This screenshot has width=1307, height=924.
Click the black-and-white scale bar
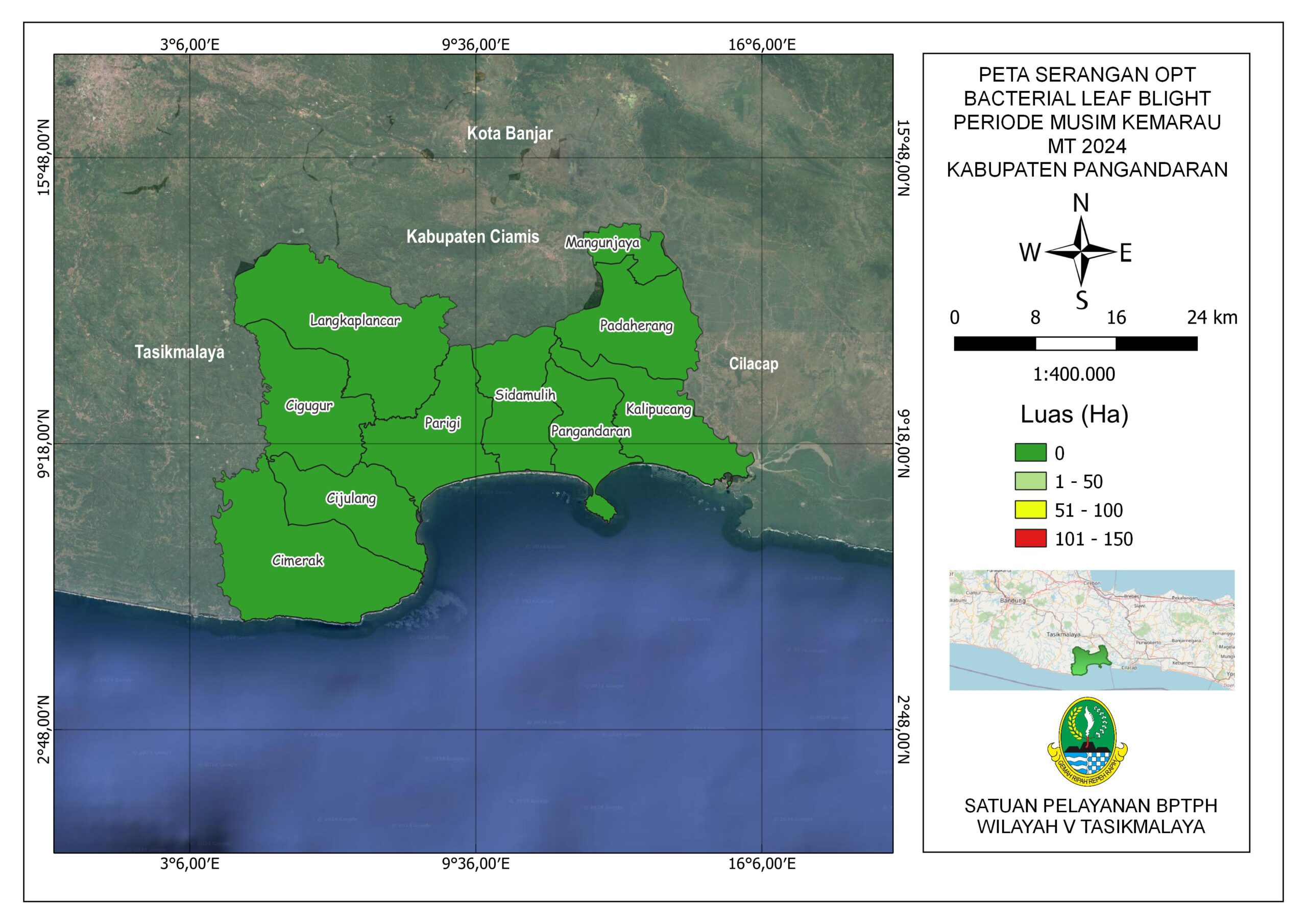pos(1075,343)
